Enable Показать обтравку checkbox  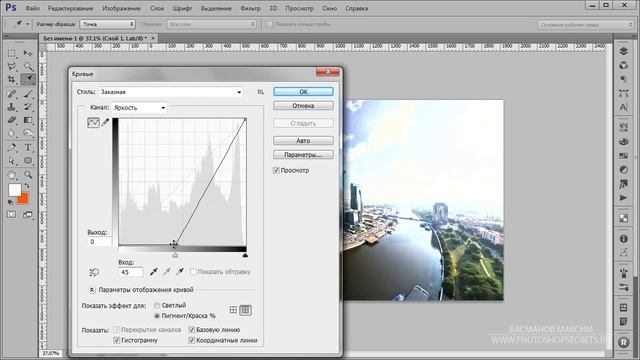[x=193, y=271]
